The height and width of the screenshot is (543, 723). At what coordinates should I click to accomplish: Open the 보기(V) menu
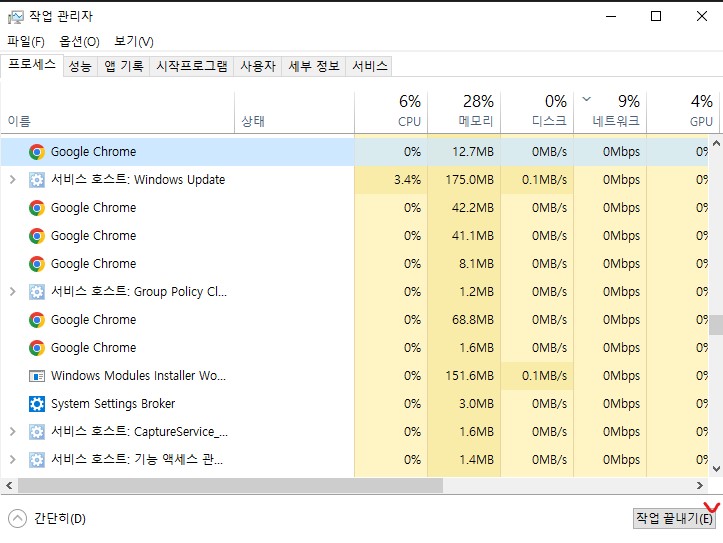coord(134,41)
